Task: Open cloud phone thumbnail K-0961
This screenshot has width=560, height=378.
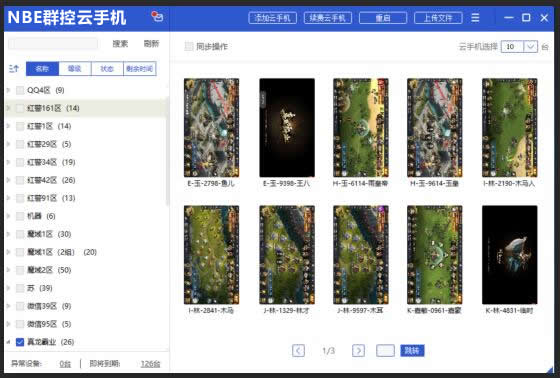Action: pyautogui.click(x=435, y=255)
